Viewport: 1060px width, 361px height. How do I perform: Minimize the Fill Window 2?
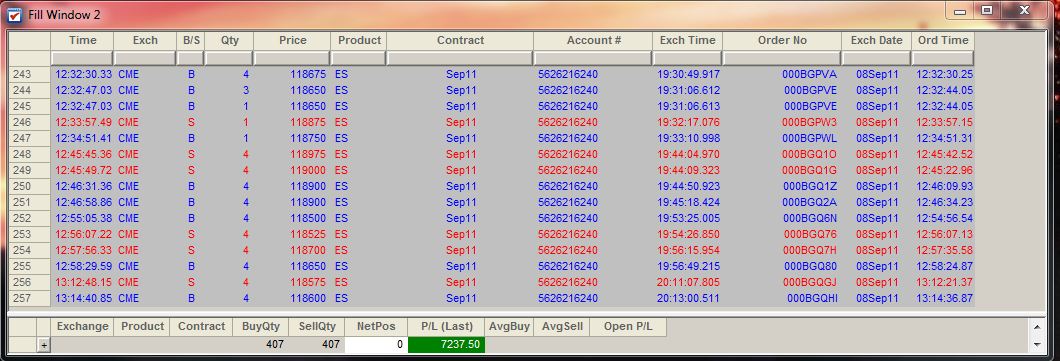(960, 10)
